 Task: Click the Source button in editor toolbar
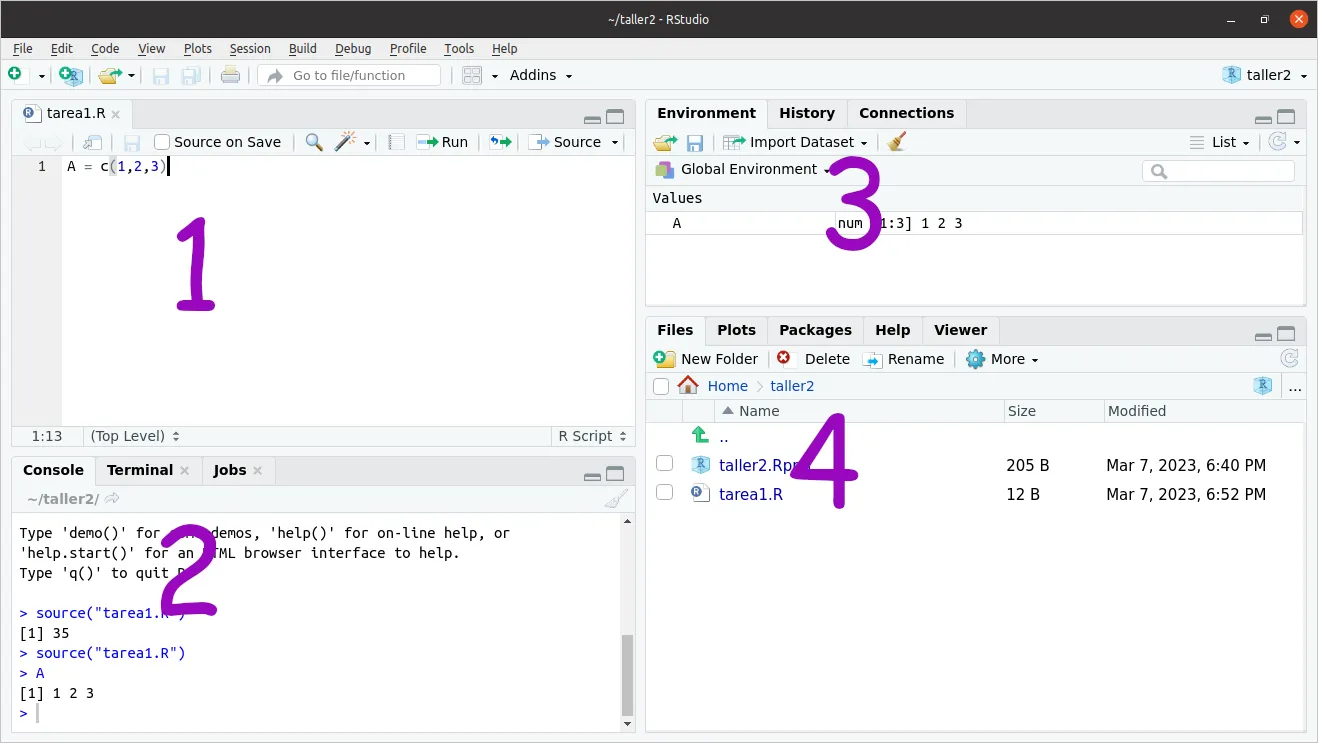(x=565, y=142)
